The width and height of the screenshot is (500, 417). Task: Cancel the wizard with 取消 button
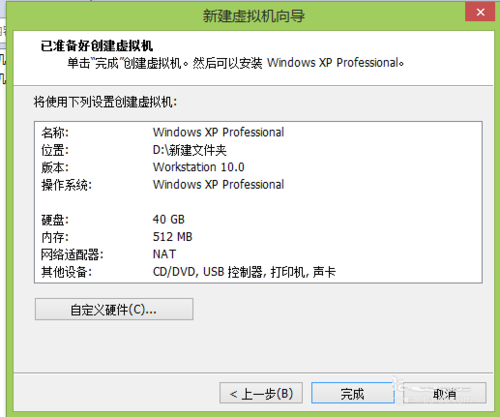[445, 393]
